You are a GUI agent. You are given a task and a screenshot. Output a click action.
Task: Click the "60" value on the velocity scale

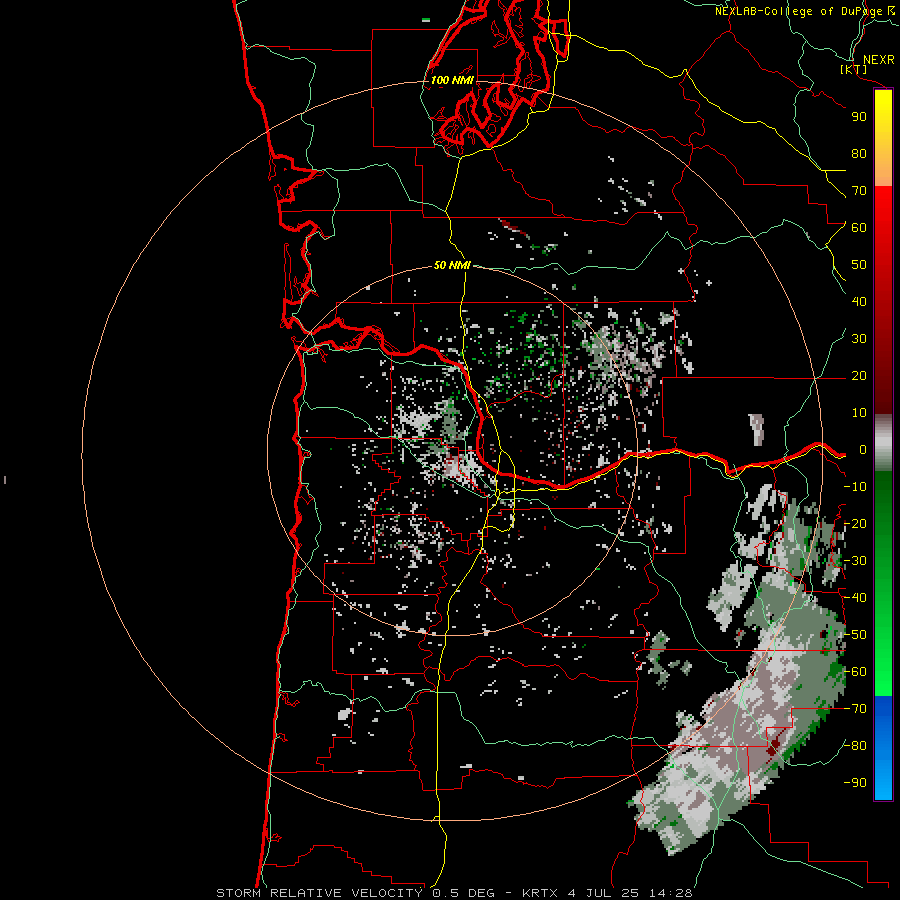tap(859, 228)
